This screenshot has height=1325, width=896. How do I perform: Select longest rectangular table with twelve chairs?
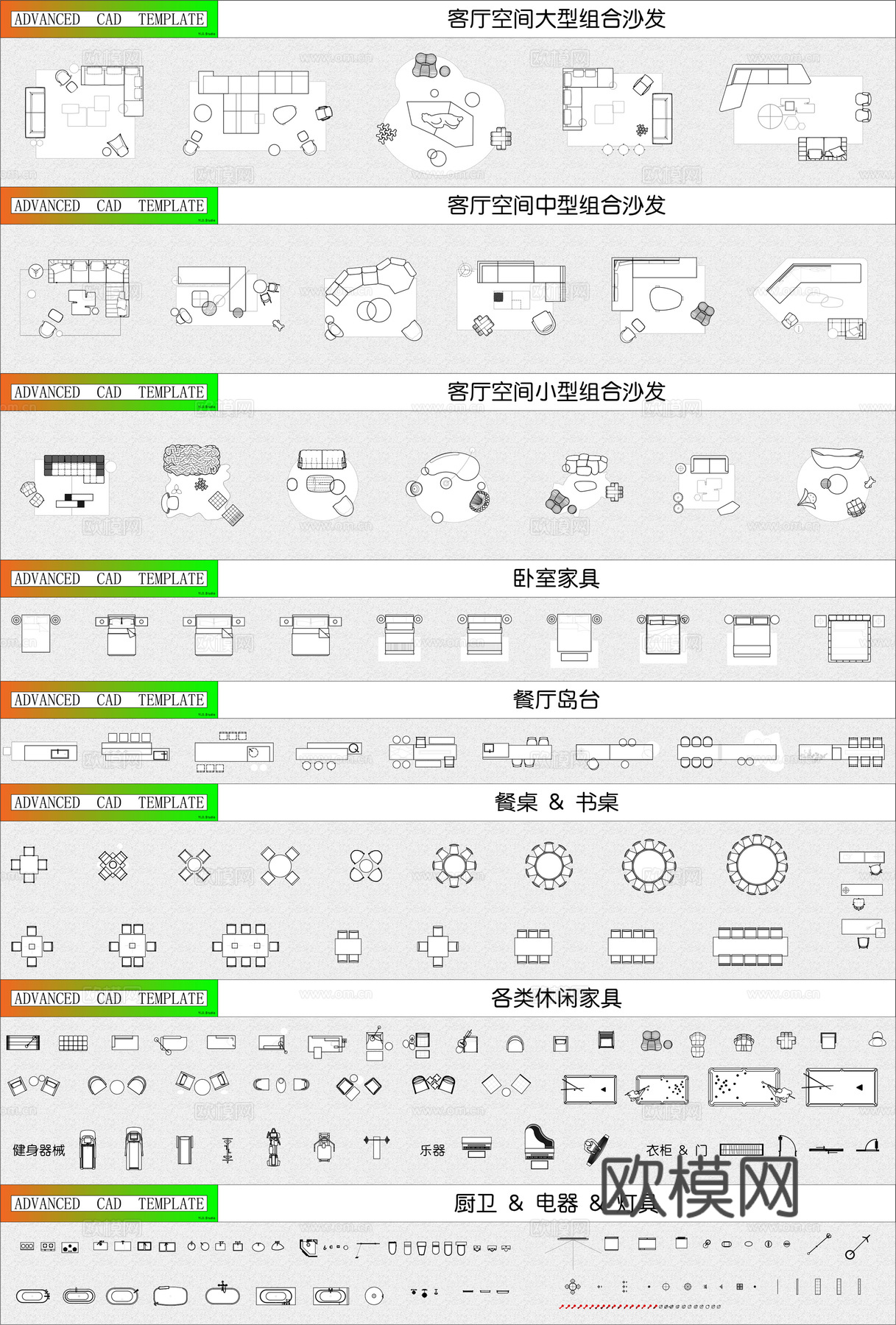(x=750, y=946)
